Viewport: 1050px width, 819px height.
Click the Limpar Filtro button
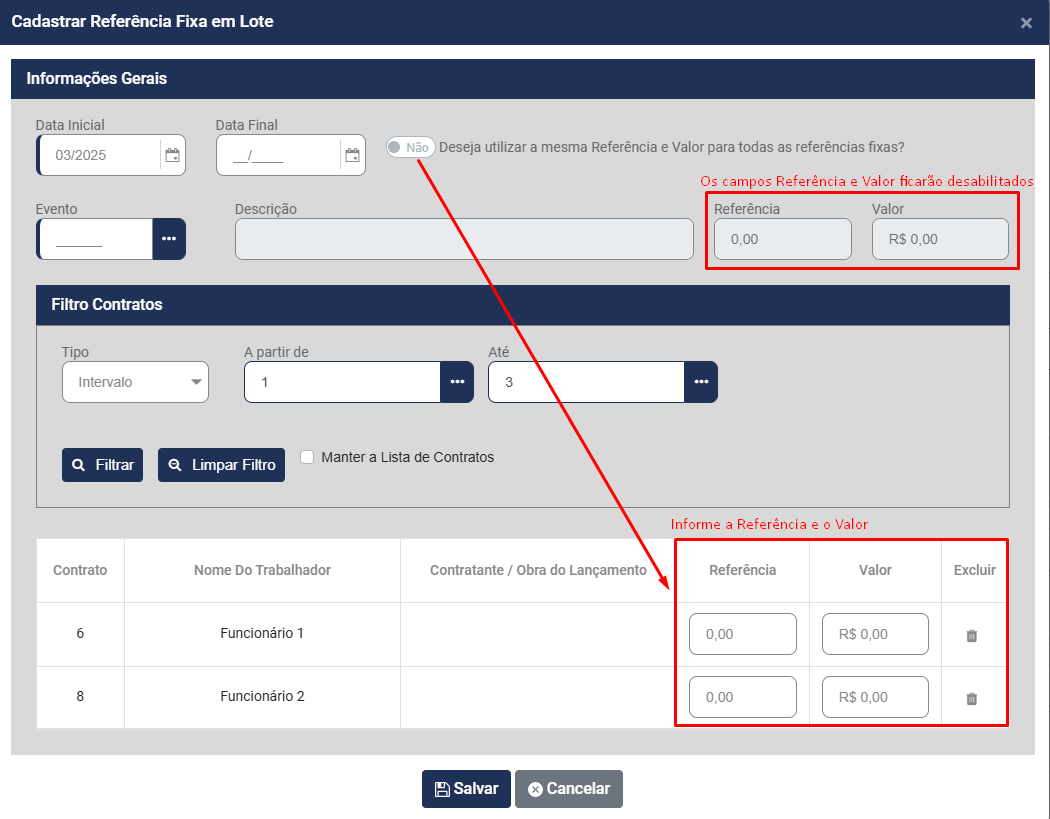coord(222,465)
